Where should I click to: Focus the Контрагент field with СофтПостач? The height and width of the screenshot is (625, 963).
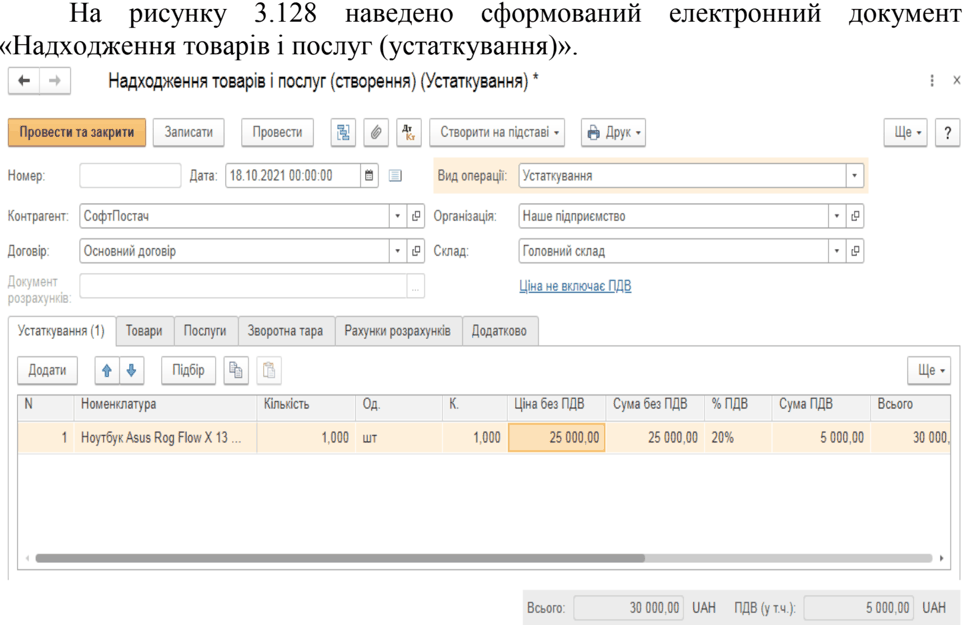click(235, 216)
